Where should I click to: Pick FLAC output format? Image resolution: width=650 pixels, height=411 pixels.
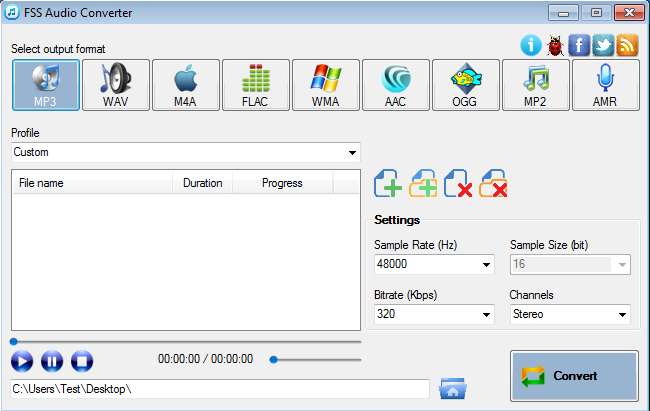(x=256, y=85)
